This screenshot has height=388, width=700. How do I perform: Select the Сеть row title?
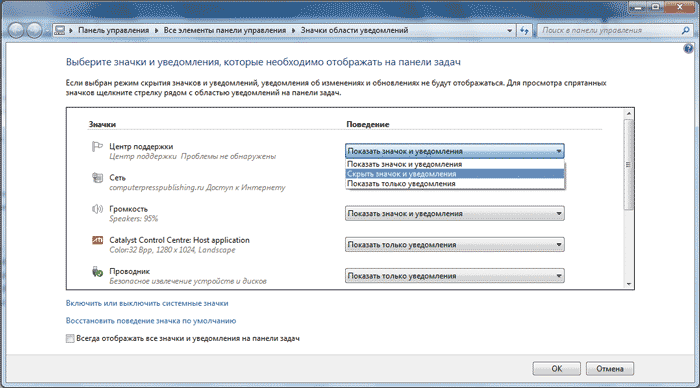click(117, 178)
